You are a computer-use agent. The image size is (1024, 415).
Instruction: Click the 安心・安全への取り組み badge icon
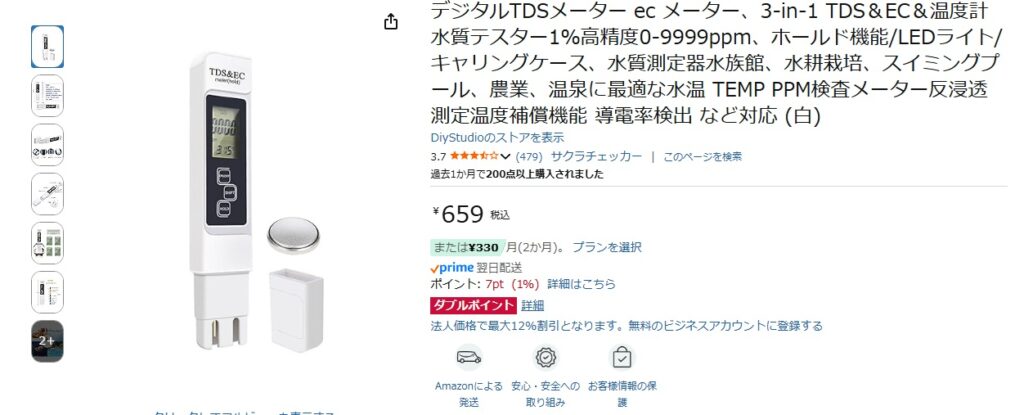point(545,357)
